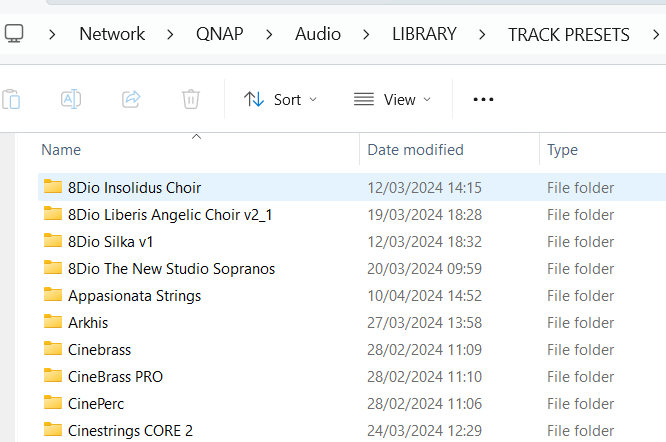Select the Arkhis folder name

click(88, 323)
